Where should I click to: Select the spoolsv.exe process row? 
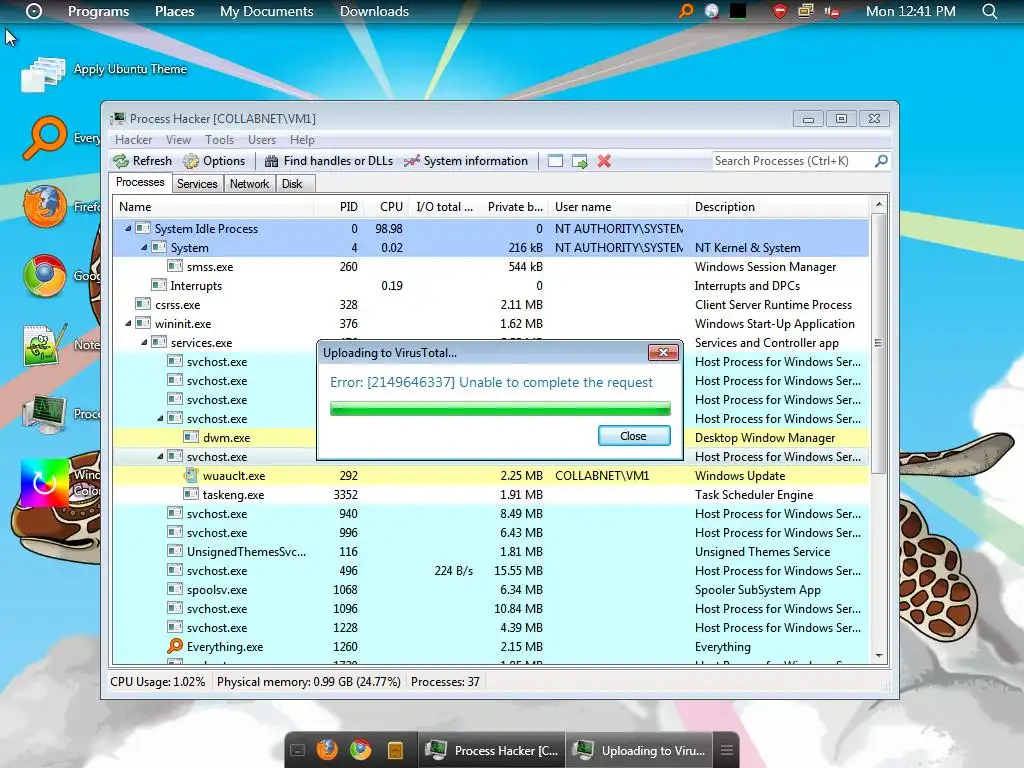[491, 590]
